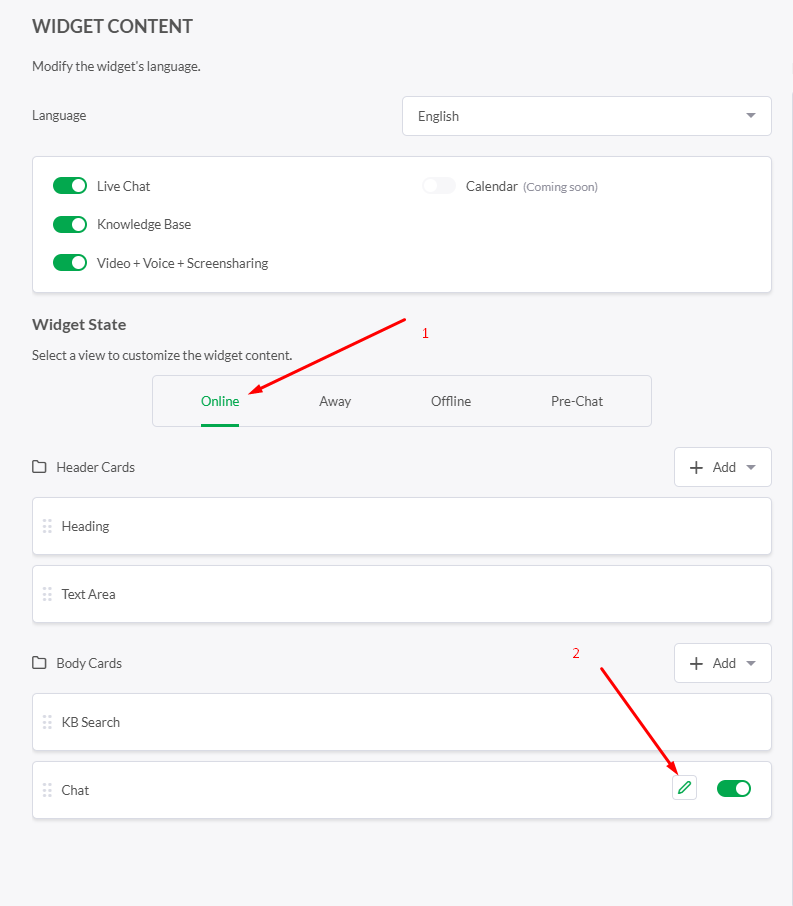Turn off the Knowledge Base toggle
The width and height of the screenshot is (793, 906).
pyautogui.click(x=70, y=224)
